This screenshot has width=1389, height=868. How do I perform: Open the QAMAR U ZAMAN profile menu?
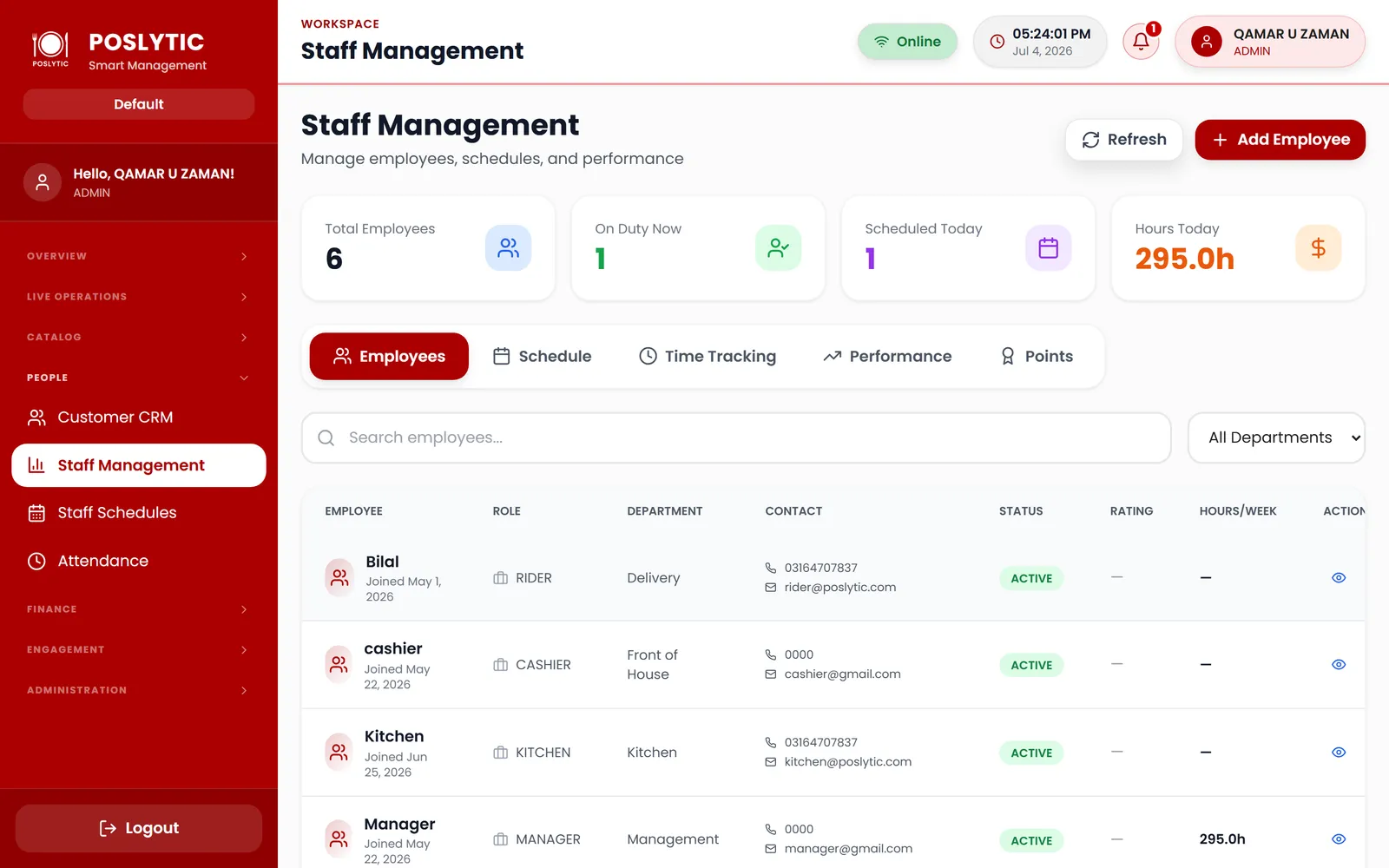1270,42
